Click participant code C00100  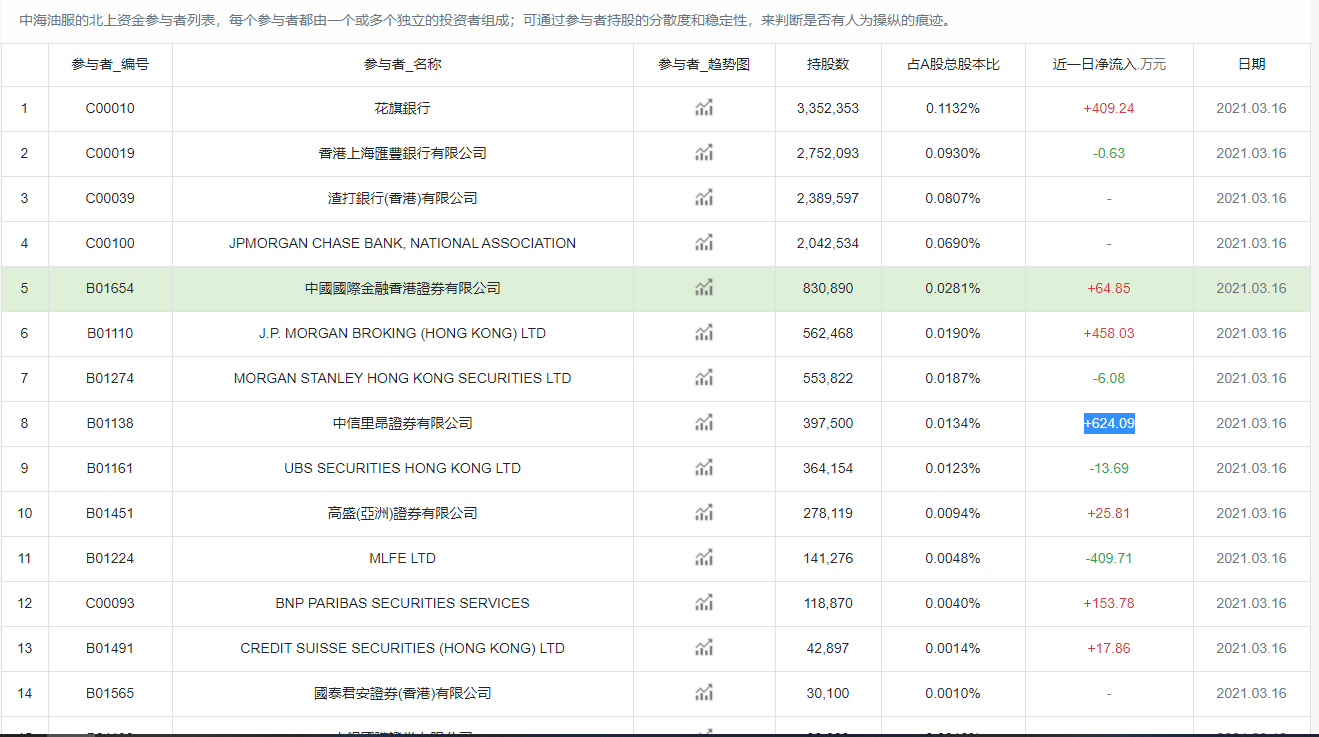pyautogui.click(x=110, y=243)
